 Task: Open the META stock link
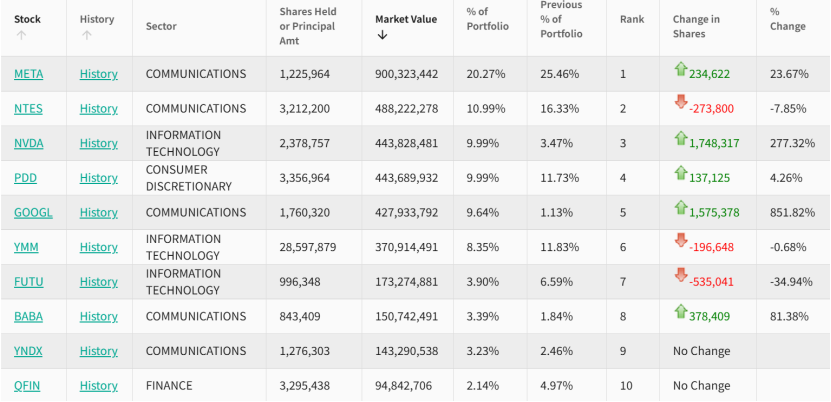(x=29, y=74)
